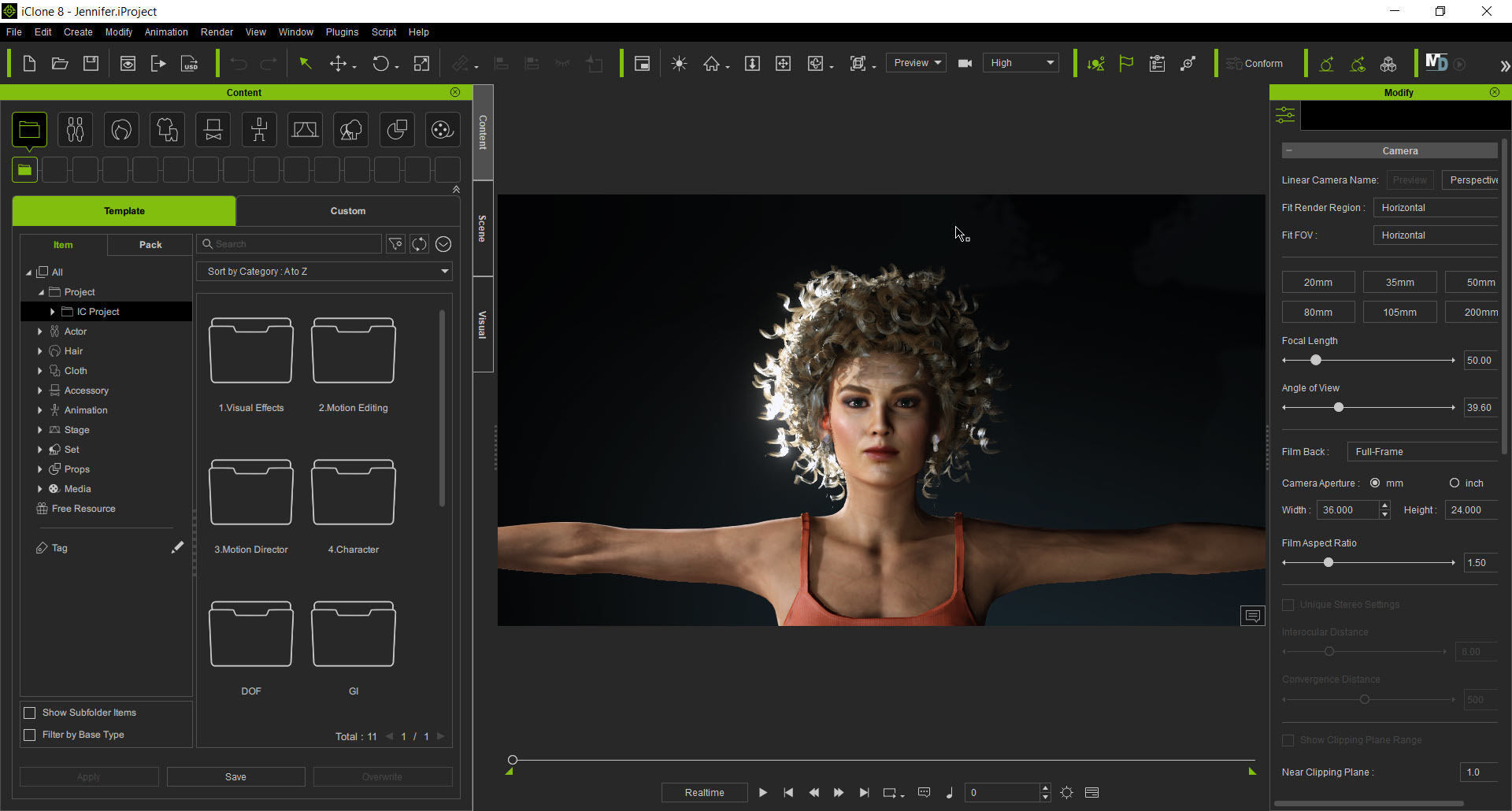
Task: Set the 105mm lens preset
Action: [x=1399, y=312]
